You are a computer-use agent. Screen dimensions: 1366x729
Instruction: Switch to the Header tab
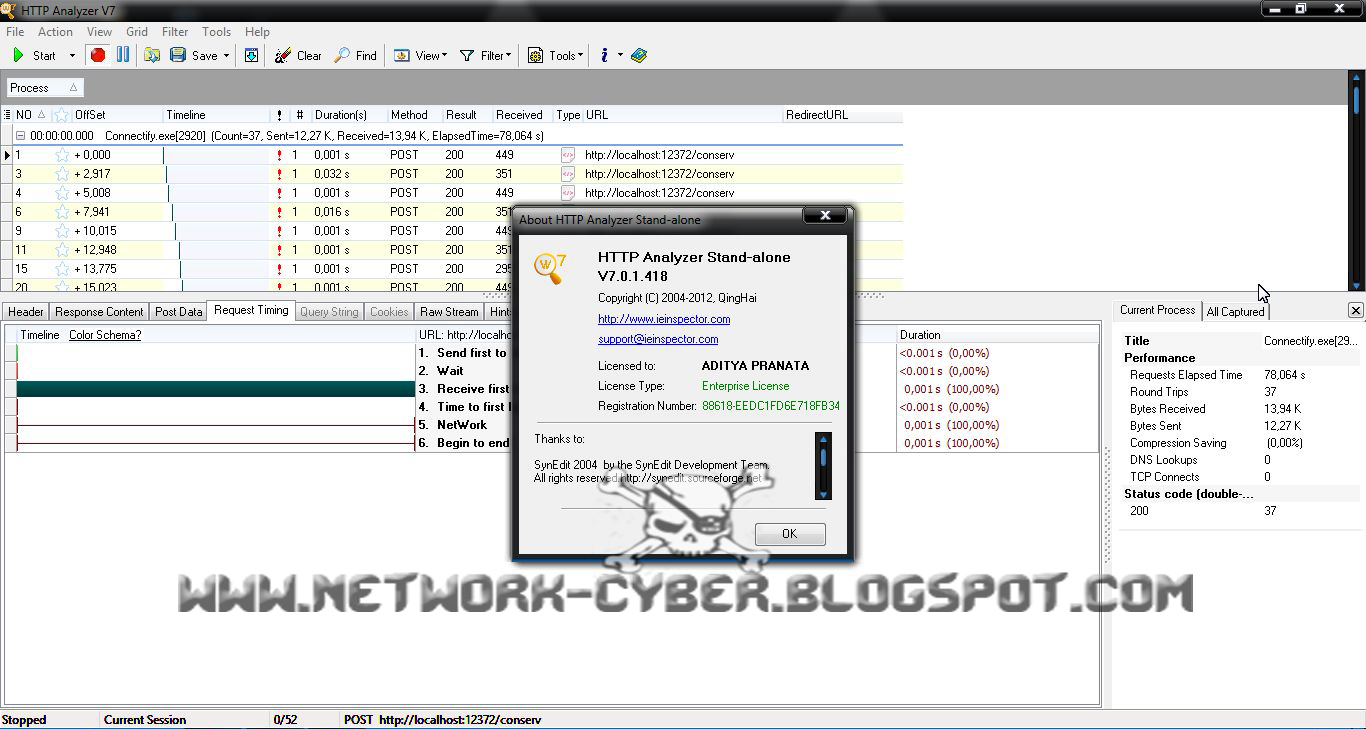26,312
